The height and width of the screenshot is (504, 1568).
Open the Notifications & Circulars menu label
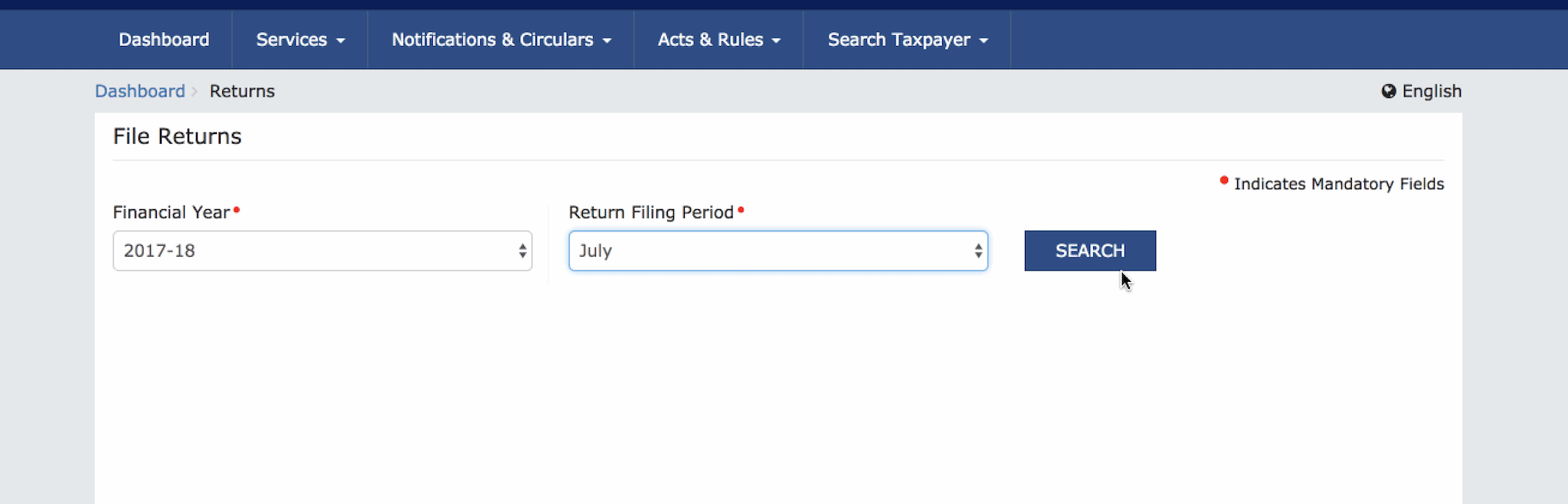tap(492, 40)
